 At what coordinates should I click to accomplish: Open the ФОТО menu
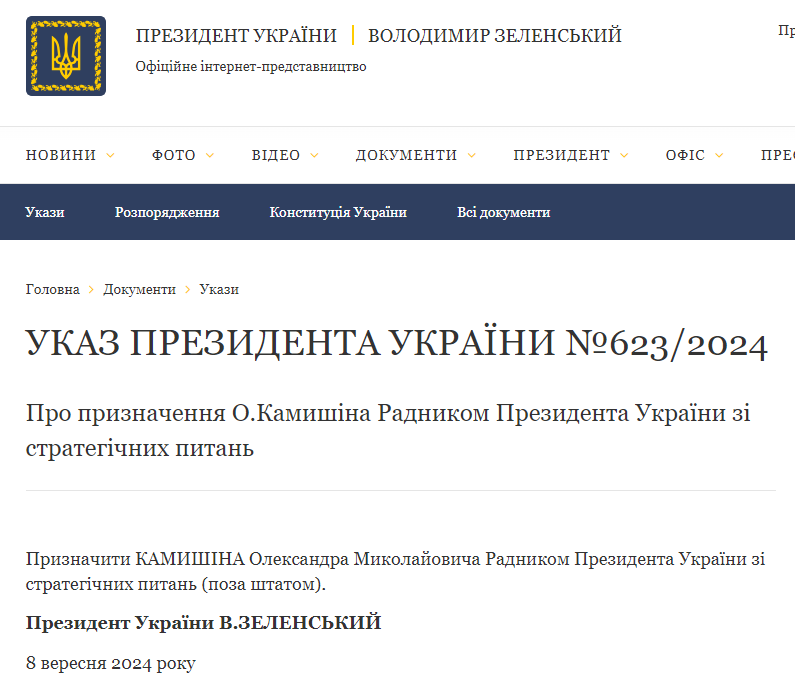(173, 155)
